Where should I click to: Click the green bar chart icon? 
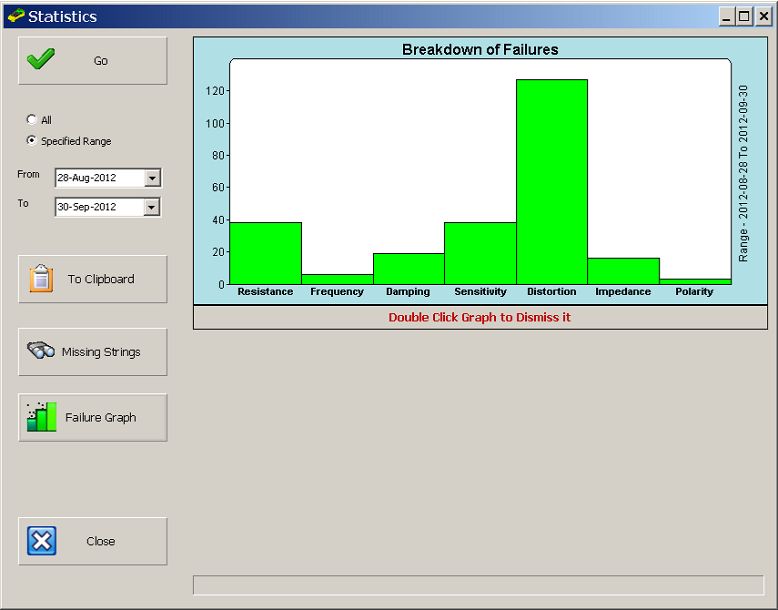tap(41, 416)
